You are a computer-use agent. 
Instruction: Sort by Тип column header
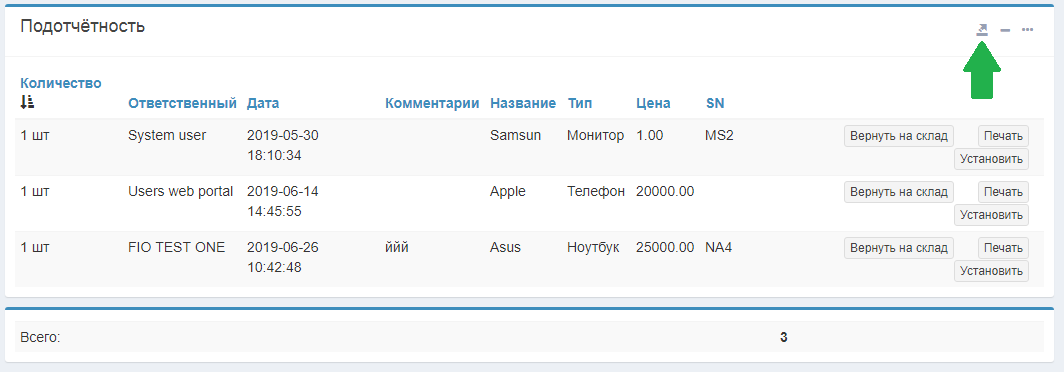coord(580,103)
